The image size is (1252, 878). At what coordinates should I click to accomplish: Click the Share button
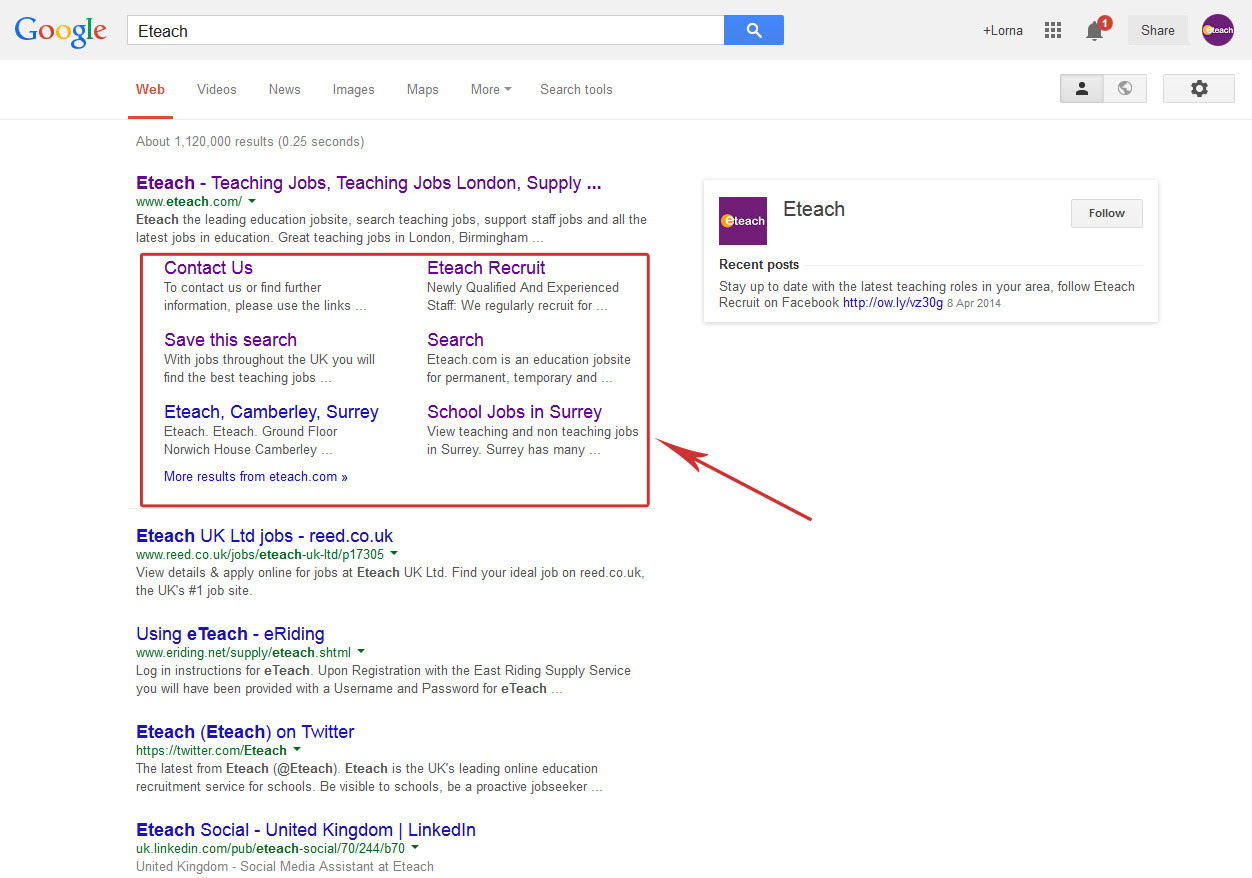1158,30
